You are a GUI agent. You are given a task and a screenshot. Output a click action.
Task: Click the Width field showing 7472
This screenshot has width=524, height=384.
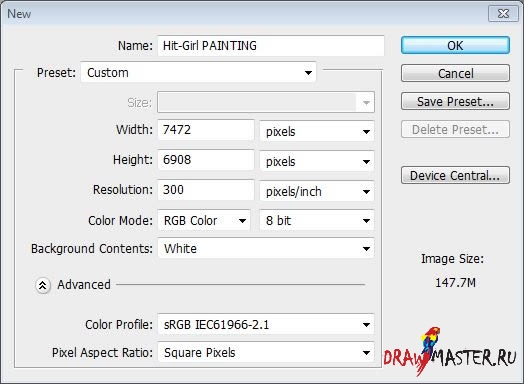pyautogui.click(x=206, y=130)
